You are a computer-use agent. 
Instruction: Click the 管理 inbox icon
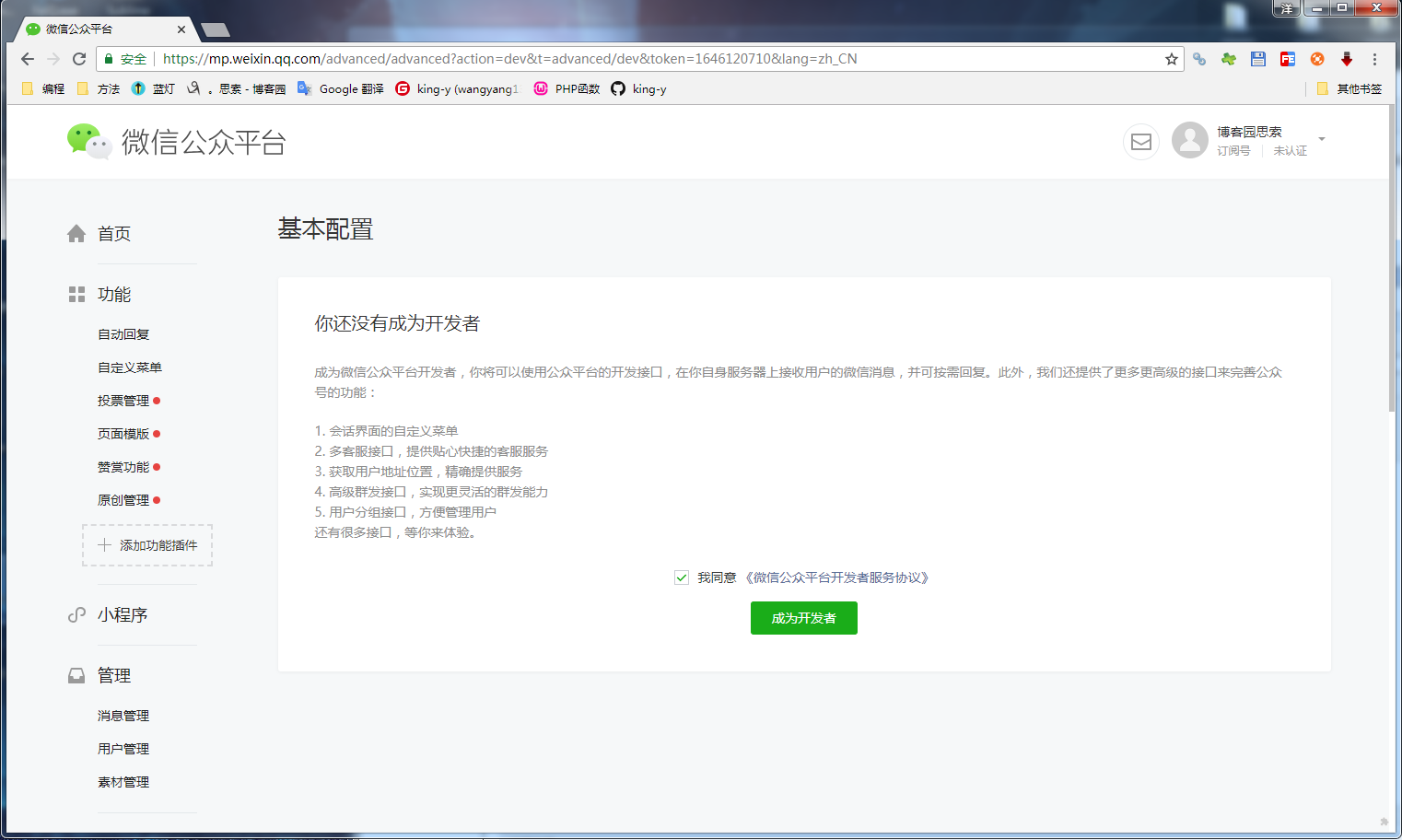click(x=76, y=676)
